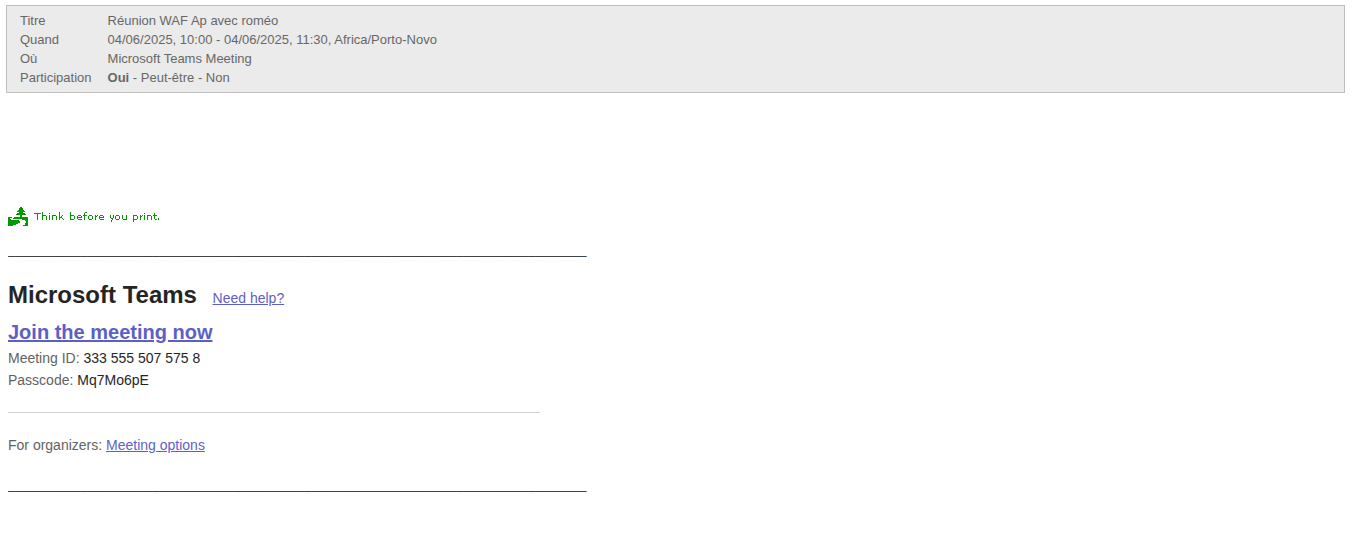Click the Microsoft Teams Meeting location text
The height and width of the screenshot is (536, 1358).
[x=180, y=59]
